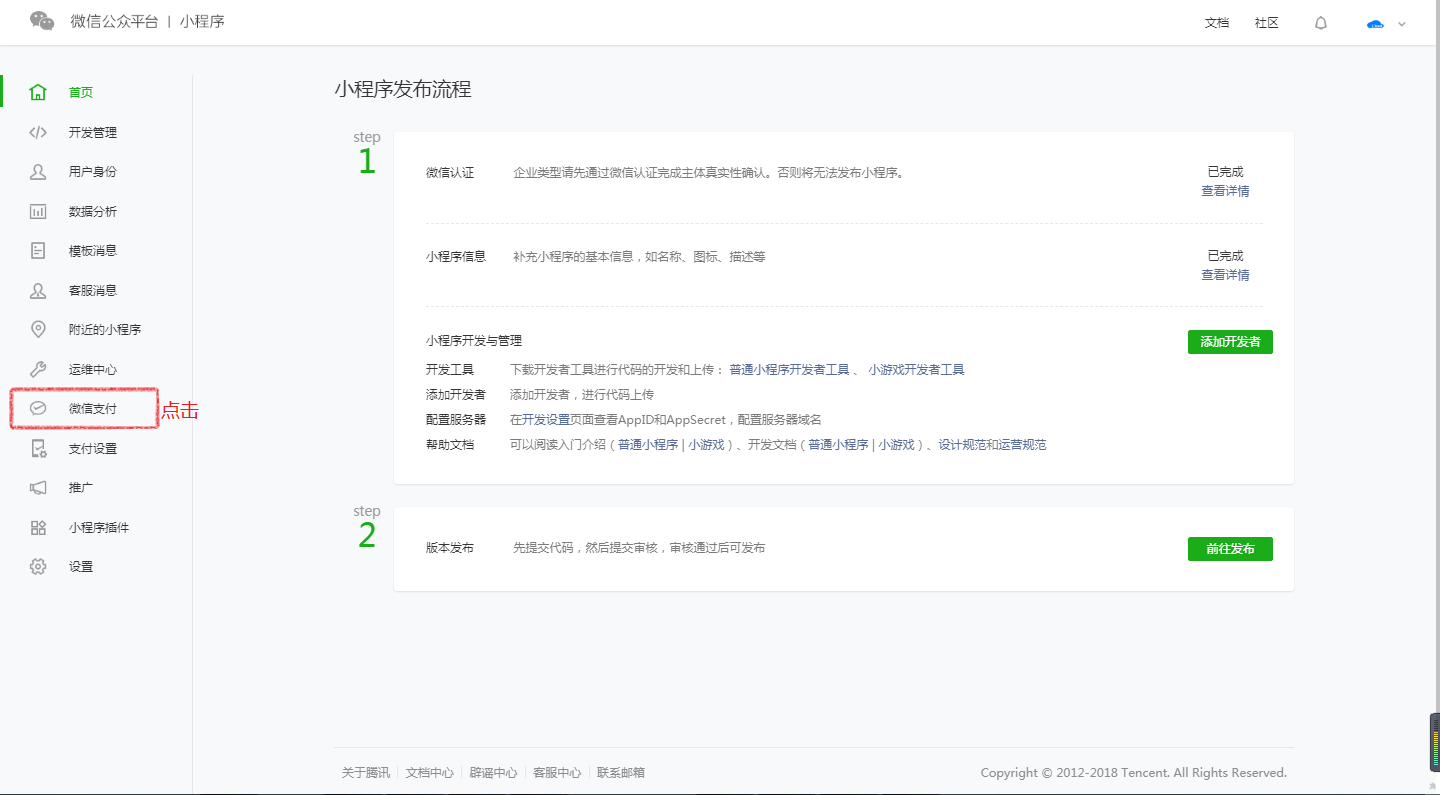This screenshot has height=795, width=1440.
Task: Open the 文档 menu at top right
Action: [1217, 22]
